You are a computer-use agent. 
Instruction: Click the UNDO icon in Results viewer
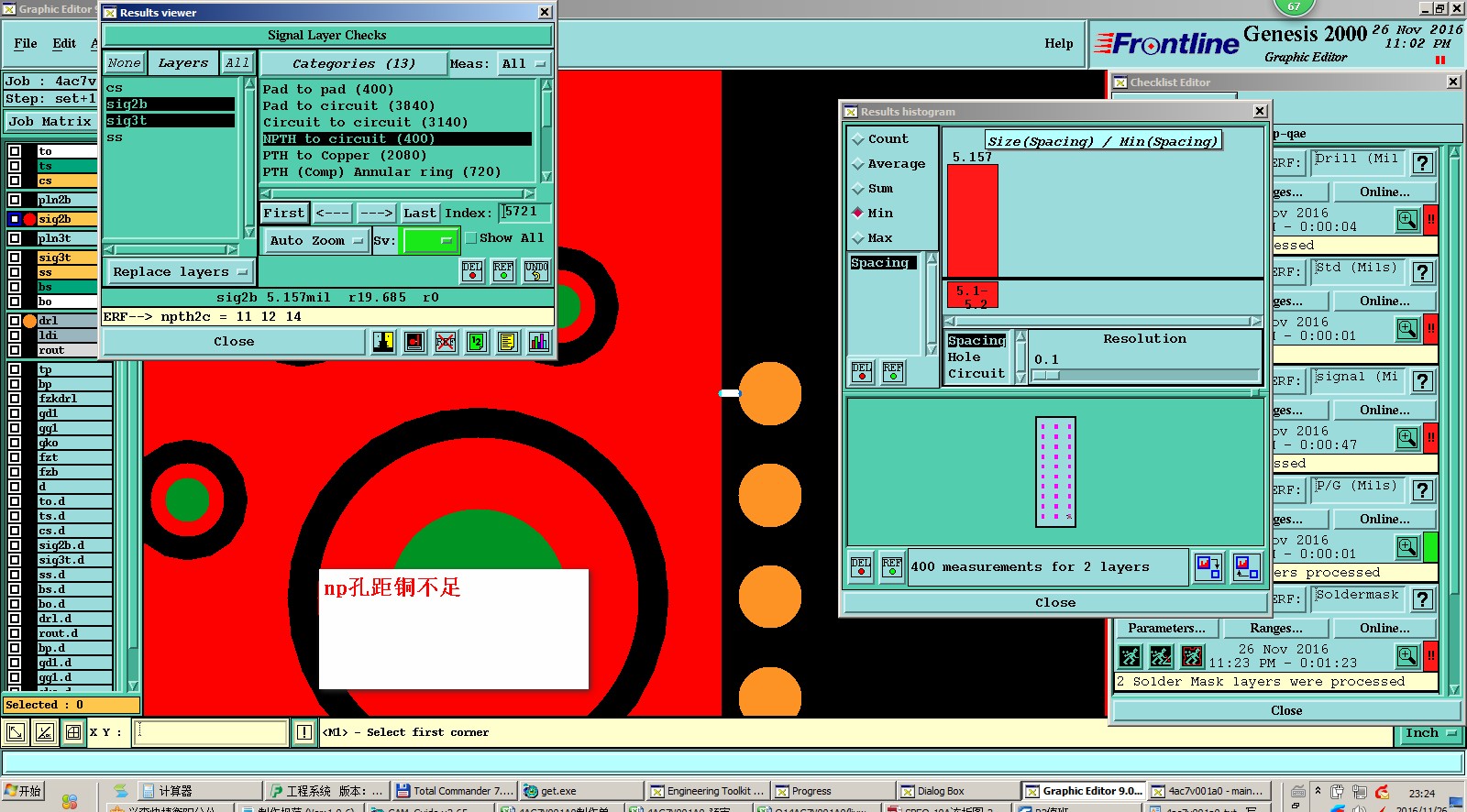click(536, 271)
